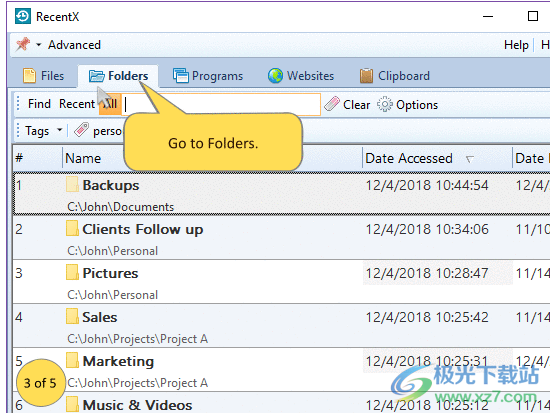Open Options gear icon
This screenshot has width=550, height=413.
click(x=384, y=104)
